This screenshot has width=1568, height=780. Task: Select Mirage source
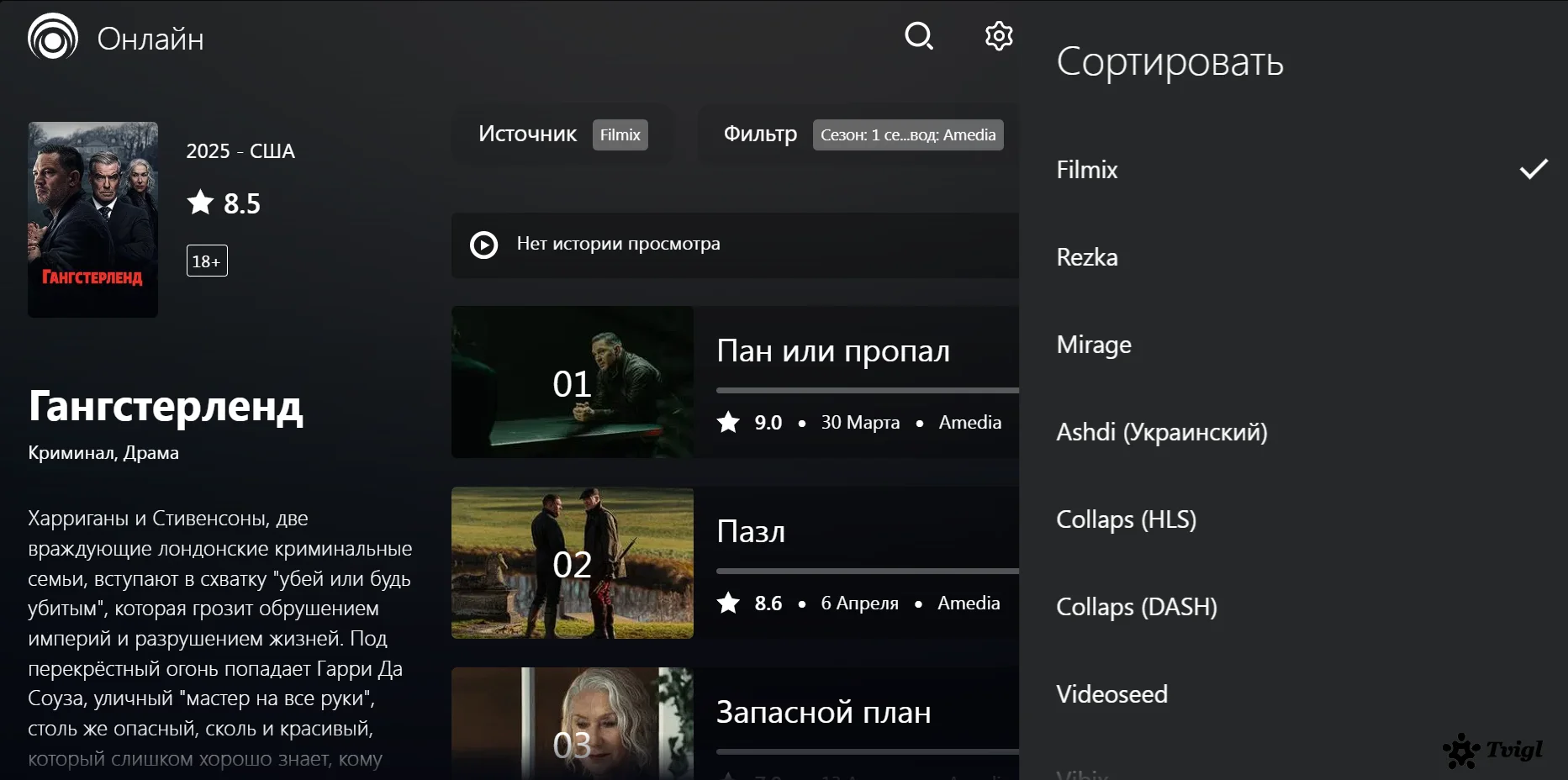tap(1293, 345)
